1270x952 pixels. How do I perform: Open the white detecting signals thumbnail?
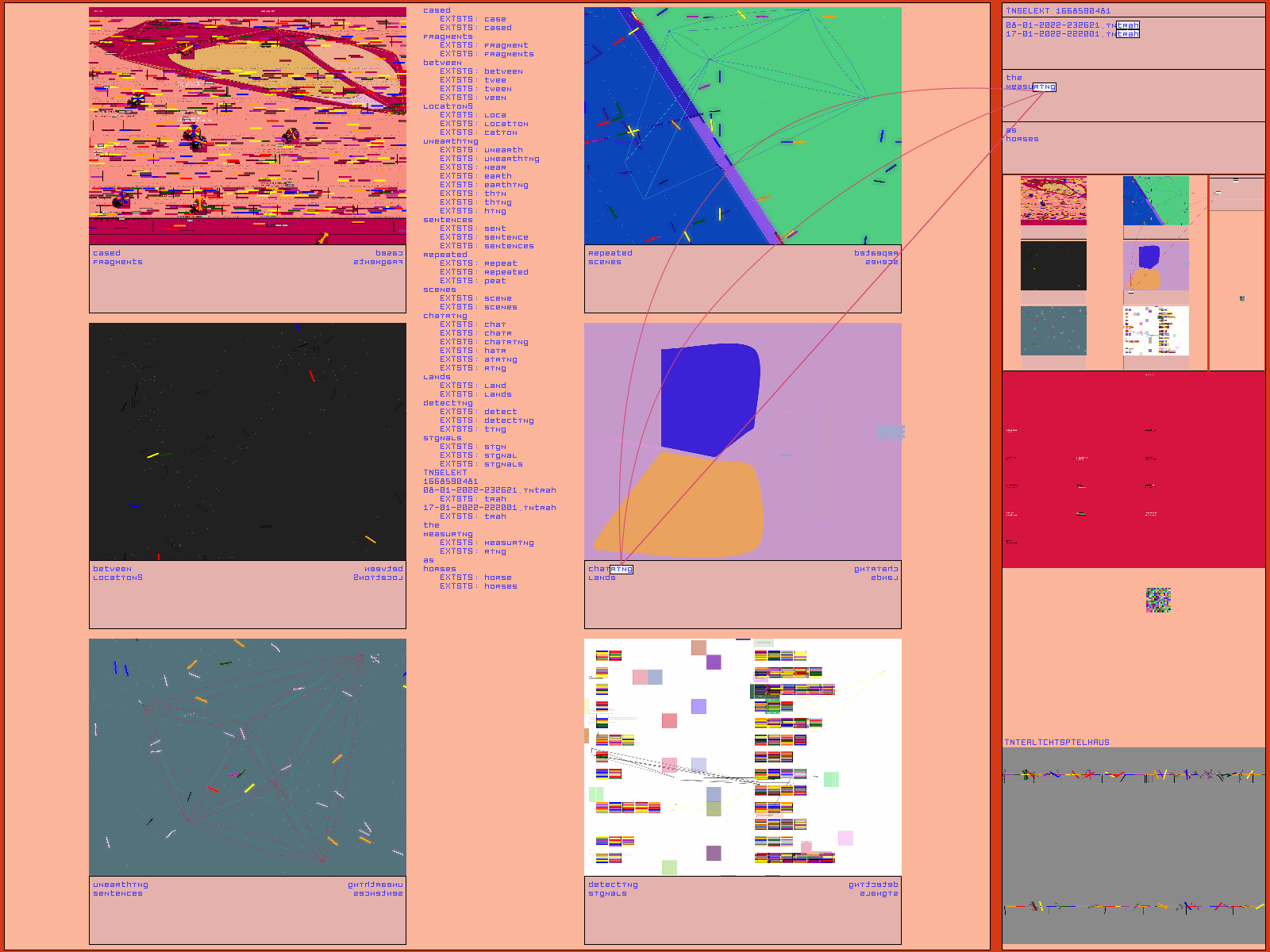[1156, 331]
